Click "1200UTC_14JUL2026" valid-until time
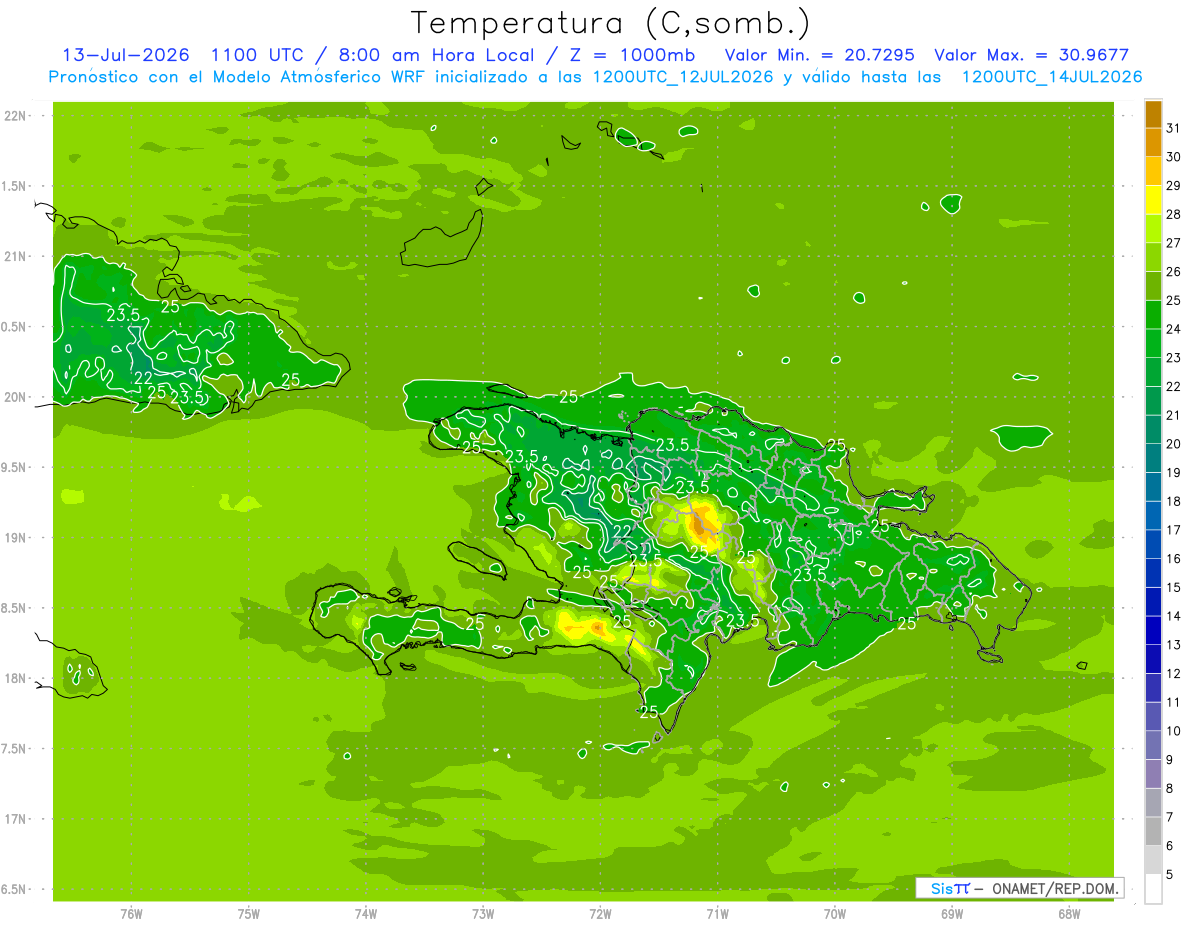The width and height of the screenshot is (1200, 927). point(1052,77)
